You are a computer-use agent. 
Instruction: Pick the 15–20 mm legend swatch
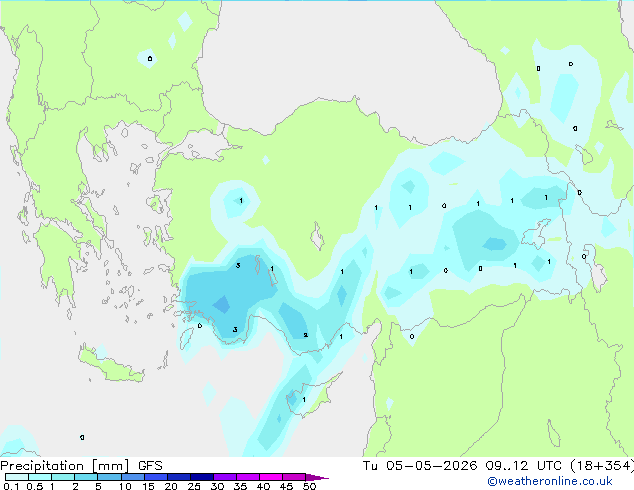tap(155, 477)
